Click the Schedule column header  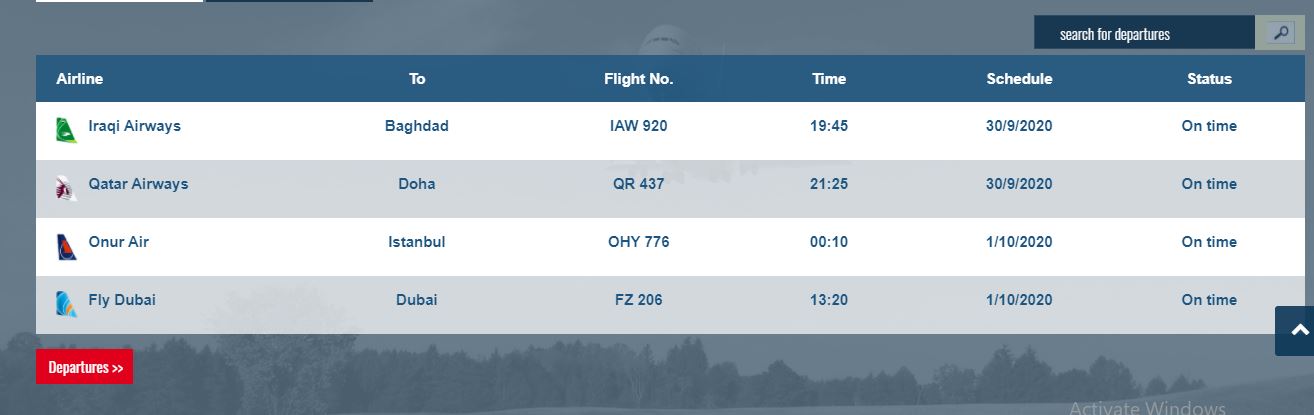(x=1019, y=79)
